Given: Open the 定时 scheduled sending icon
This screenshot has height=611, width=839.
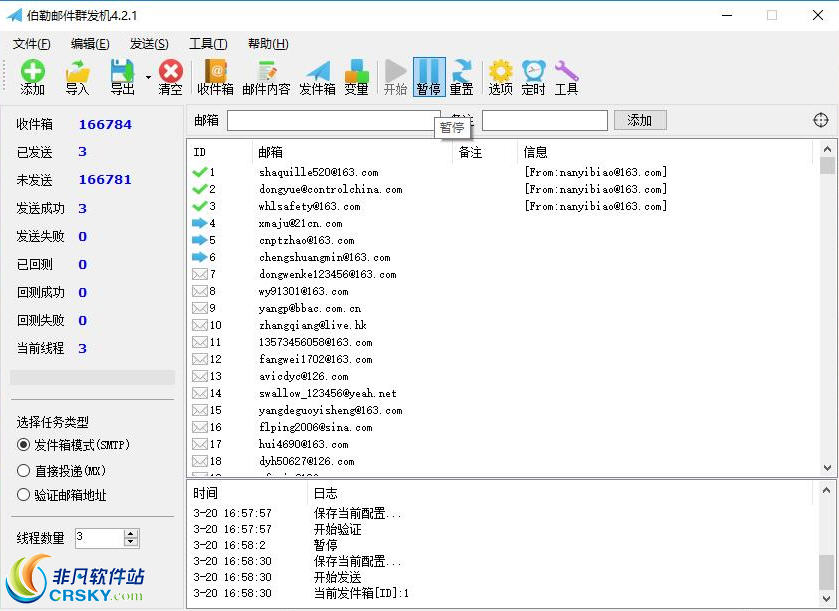Looking at the screenshot, I should [532, 75].
